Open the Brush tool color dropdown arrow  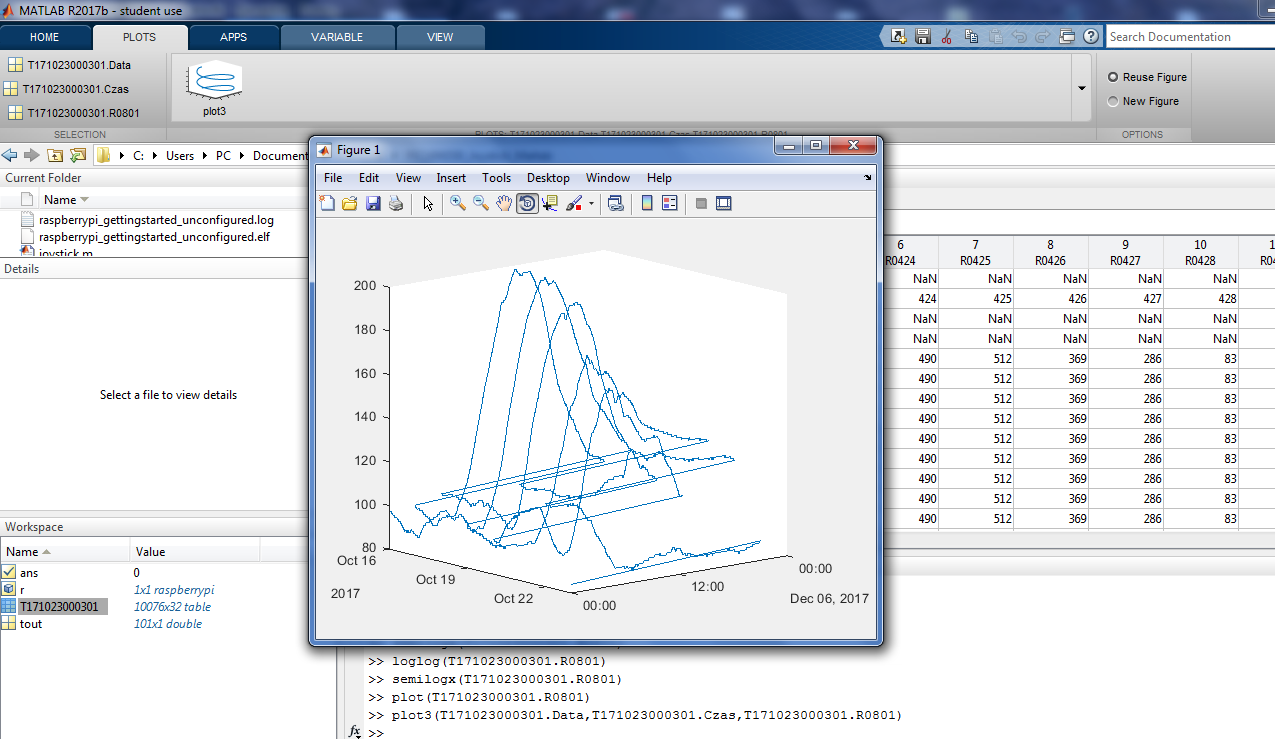tap(591, 204)
